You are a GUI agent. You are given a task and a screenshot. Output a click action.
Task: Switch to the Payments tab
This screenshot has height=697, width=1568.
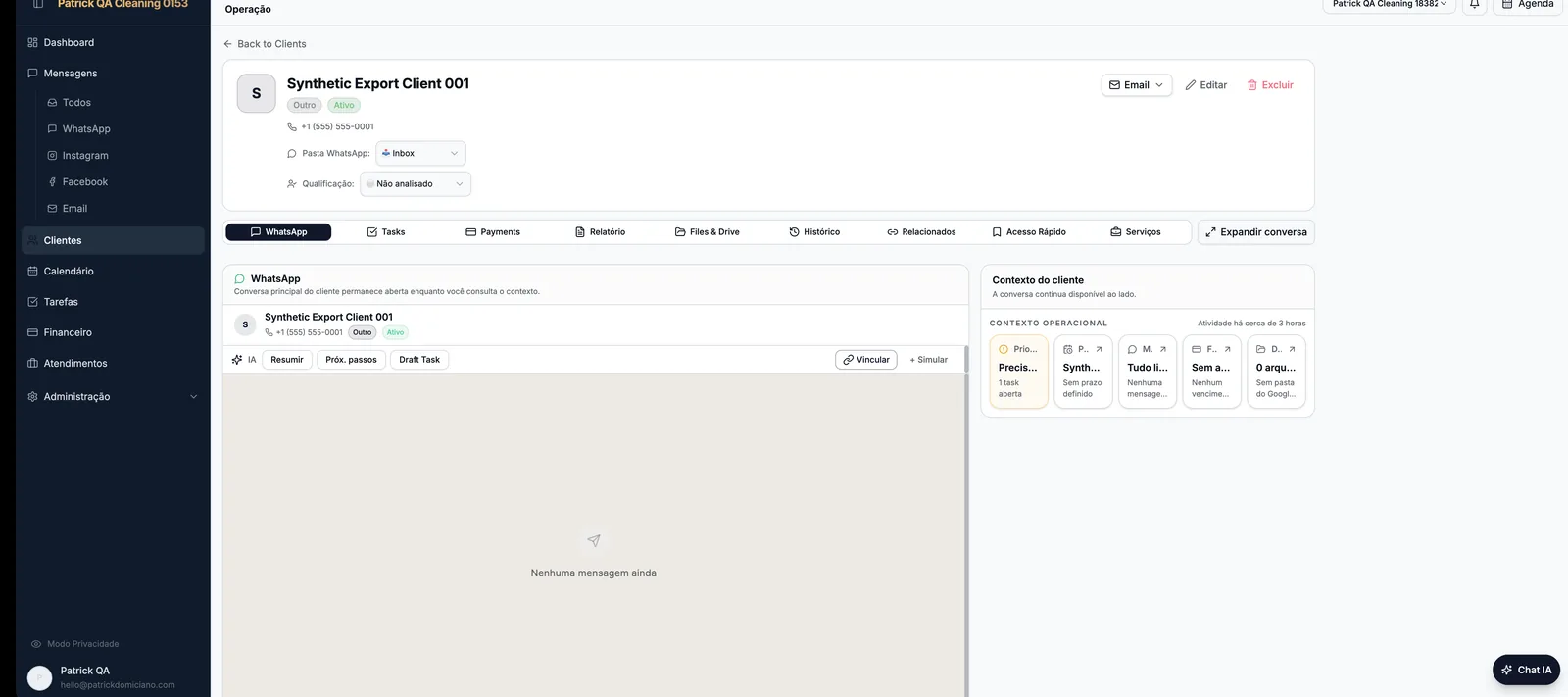tap(493, 232)
